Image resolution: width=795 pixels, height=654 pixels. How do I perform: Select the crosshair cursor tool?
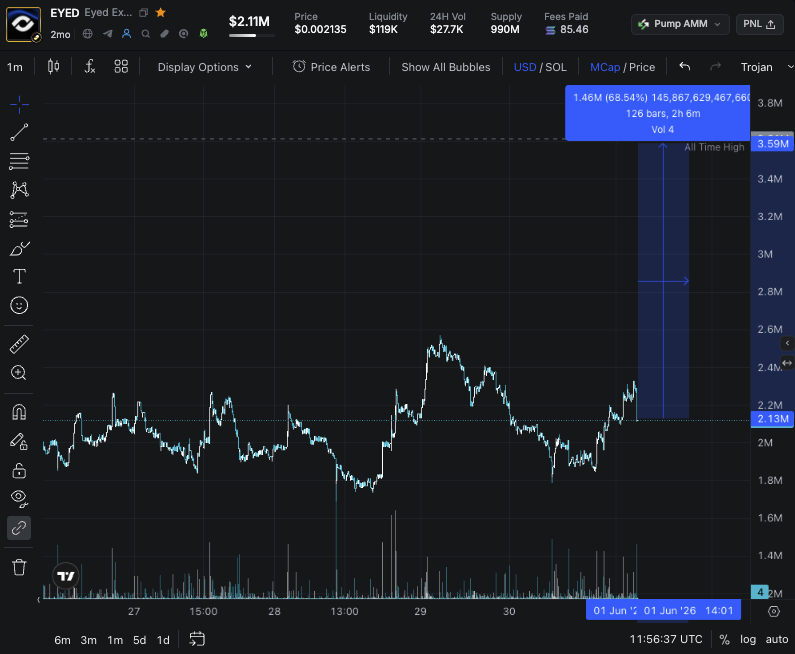click(x=19, y=104)
